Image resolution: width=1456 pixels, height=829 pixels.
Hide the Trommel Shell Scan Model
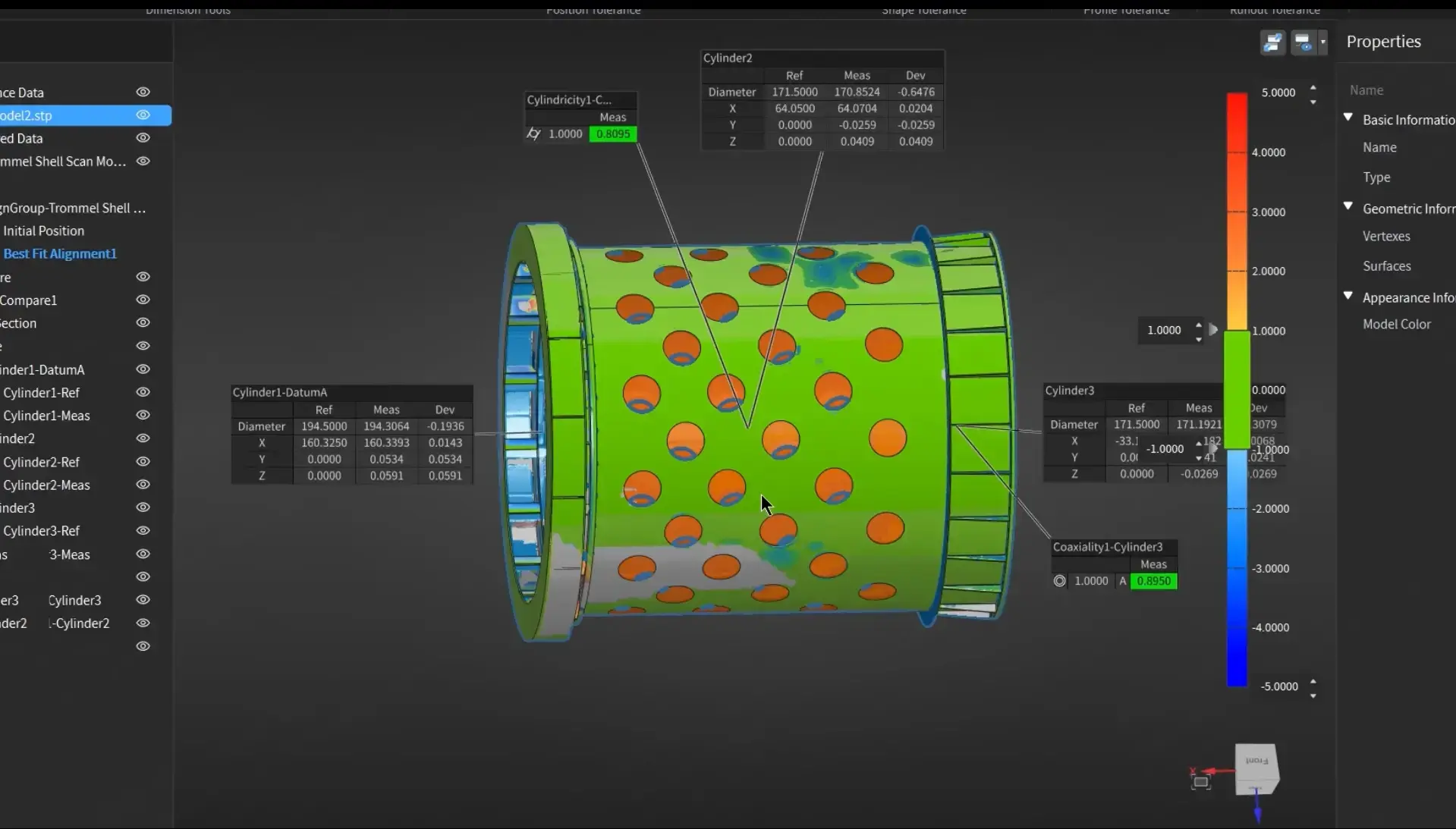(x=143, y=161)
